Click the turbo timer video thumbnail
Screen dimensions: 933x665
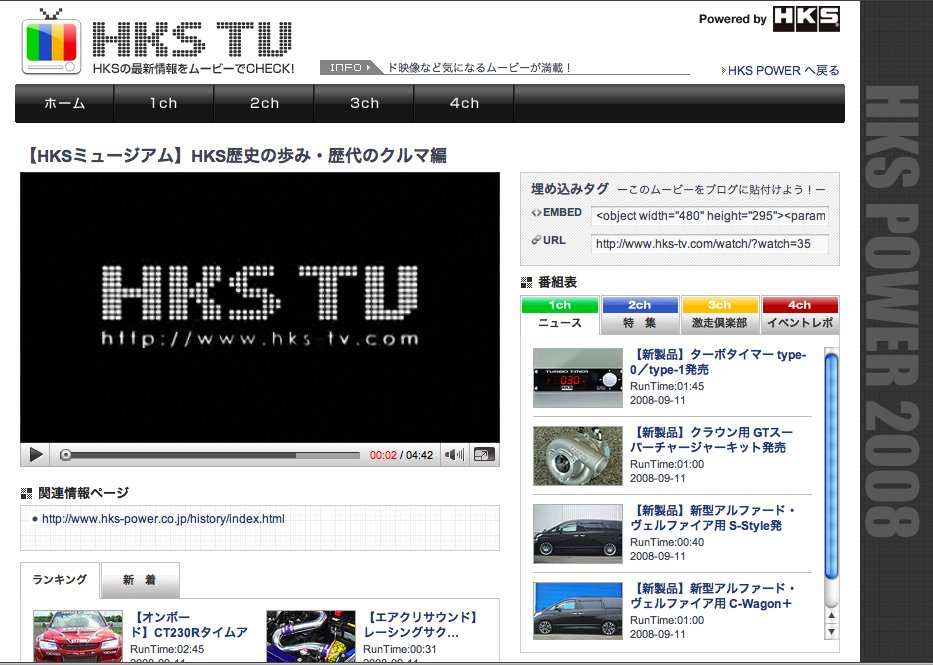pos(578,378)
